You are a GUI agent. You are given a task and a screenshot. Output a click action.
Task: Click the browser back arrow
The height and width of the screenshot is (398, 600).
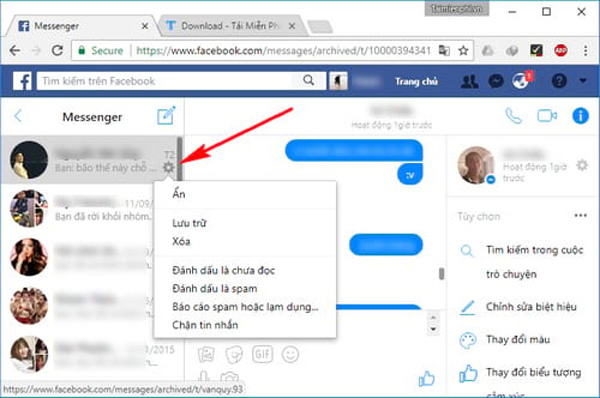(15, 51)
